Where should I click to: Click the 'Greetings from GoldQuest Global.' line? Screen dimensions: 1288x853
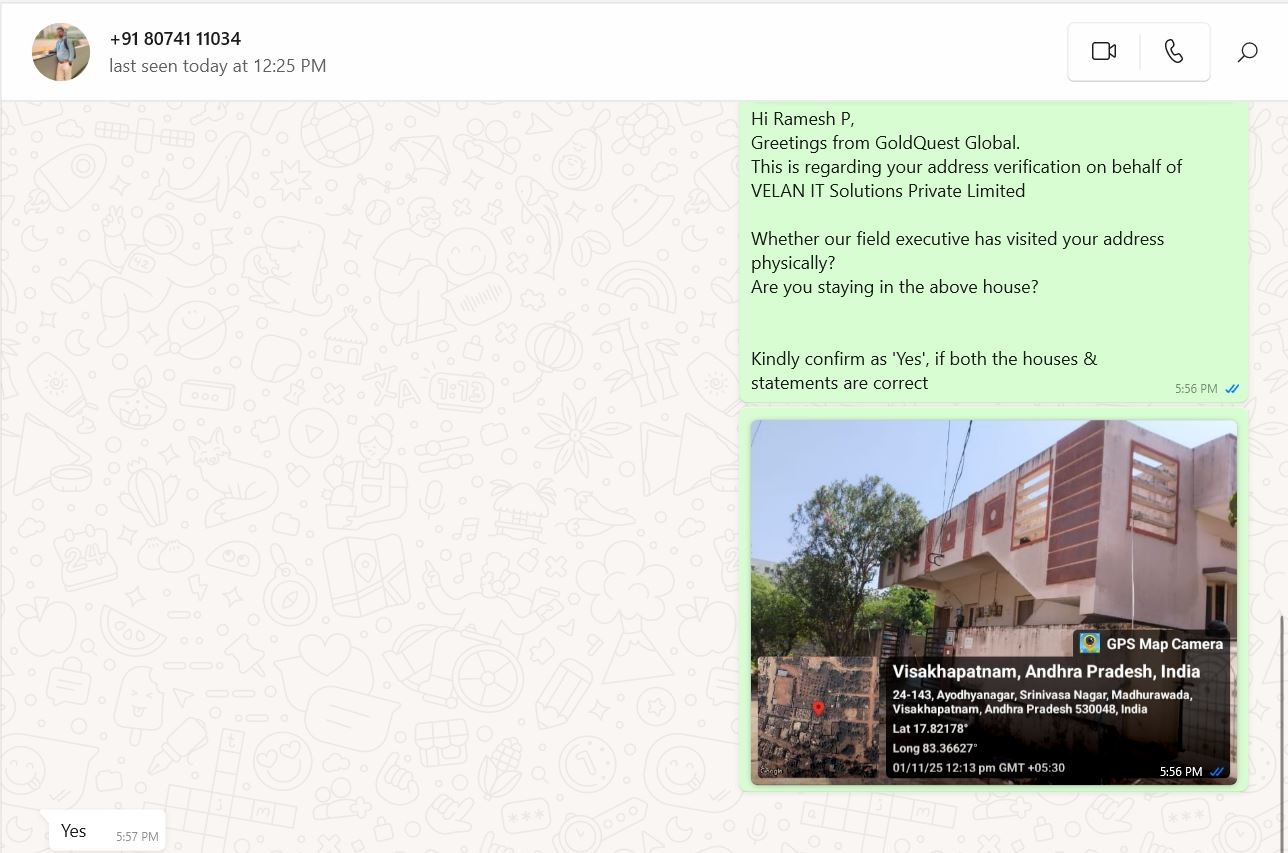click(x=886, y=143)
